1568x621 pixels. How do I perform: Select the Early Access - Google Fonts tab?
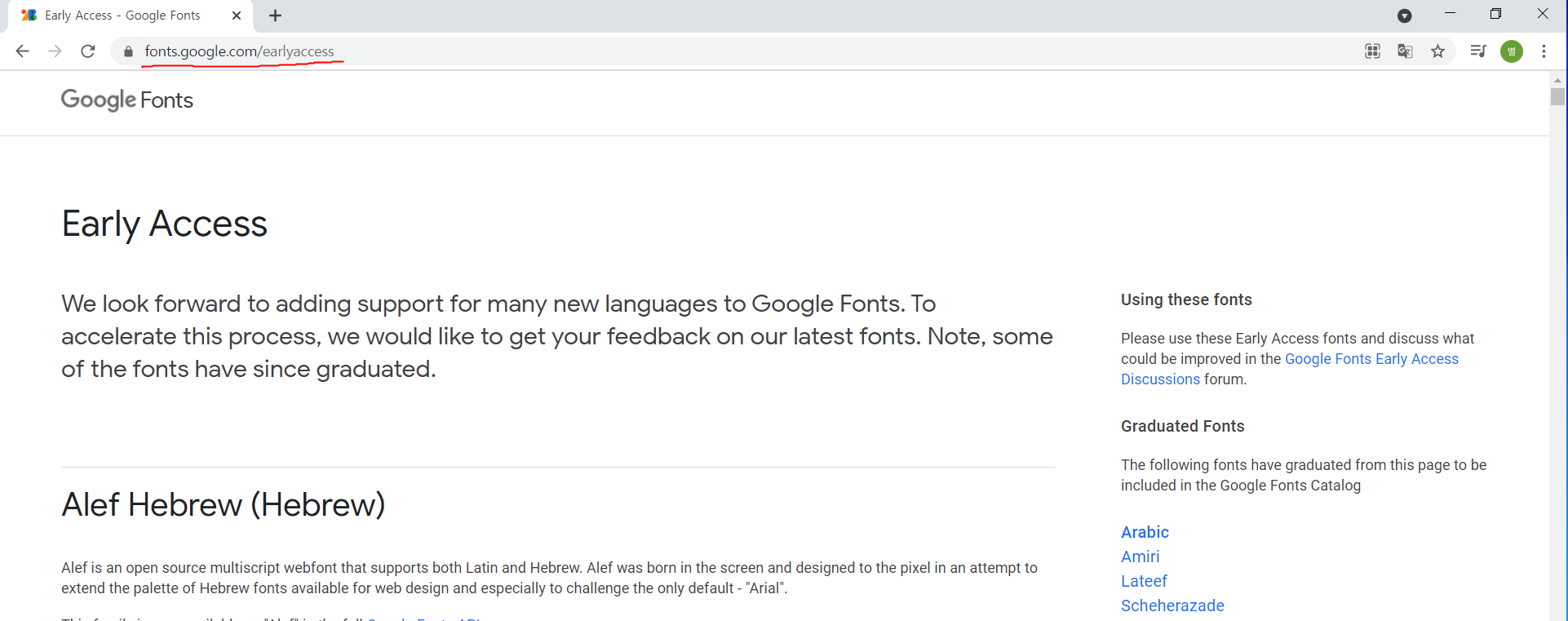coord(131,16)
